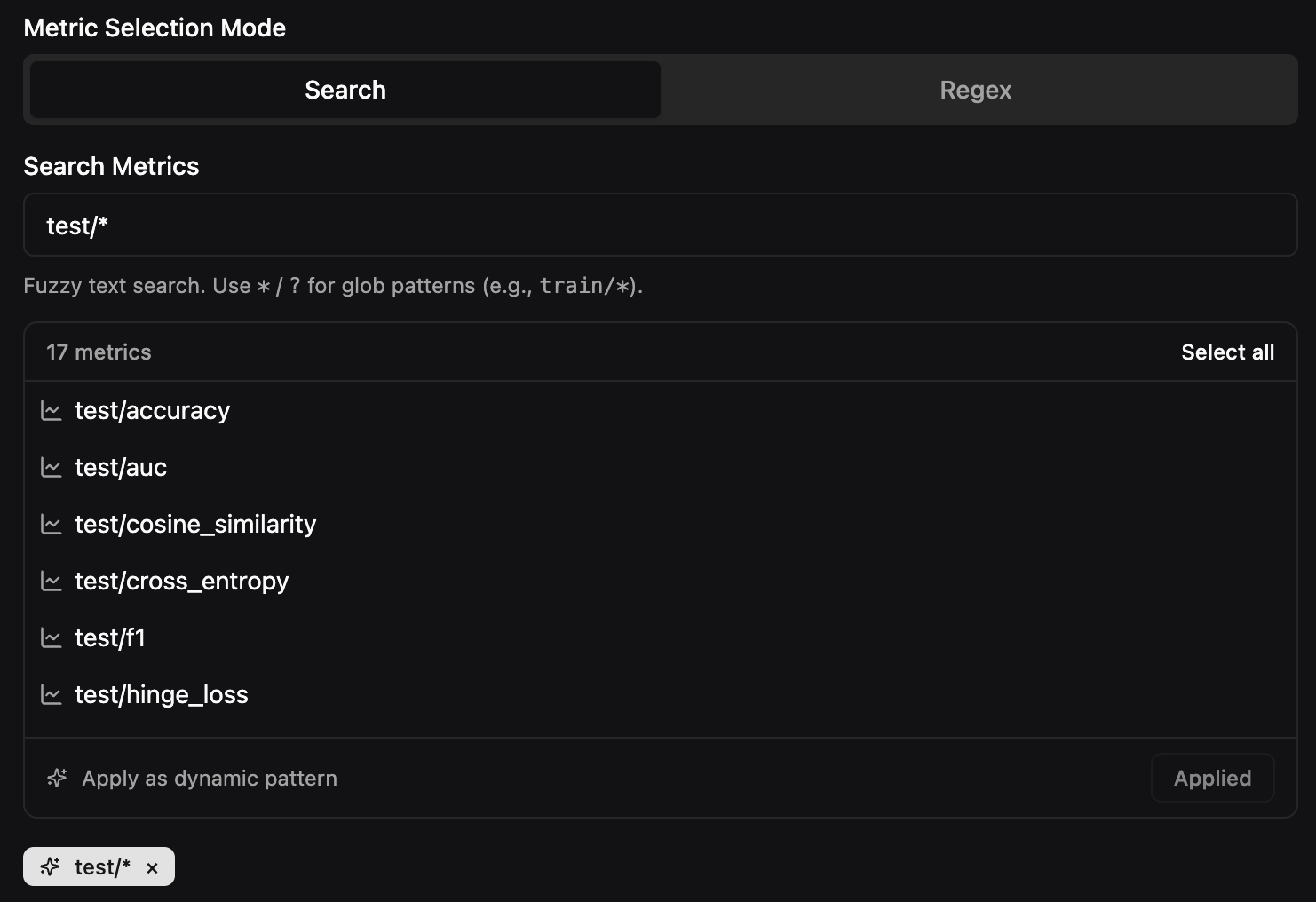Screen dimensions: 1316x902
Task: Switch to Regex selection mode
Action: [975, 90]
